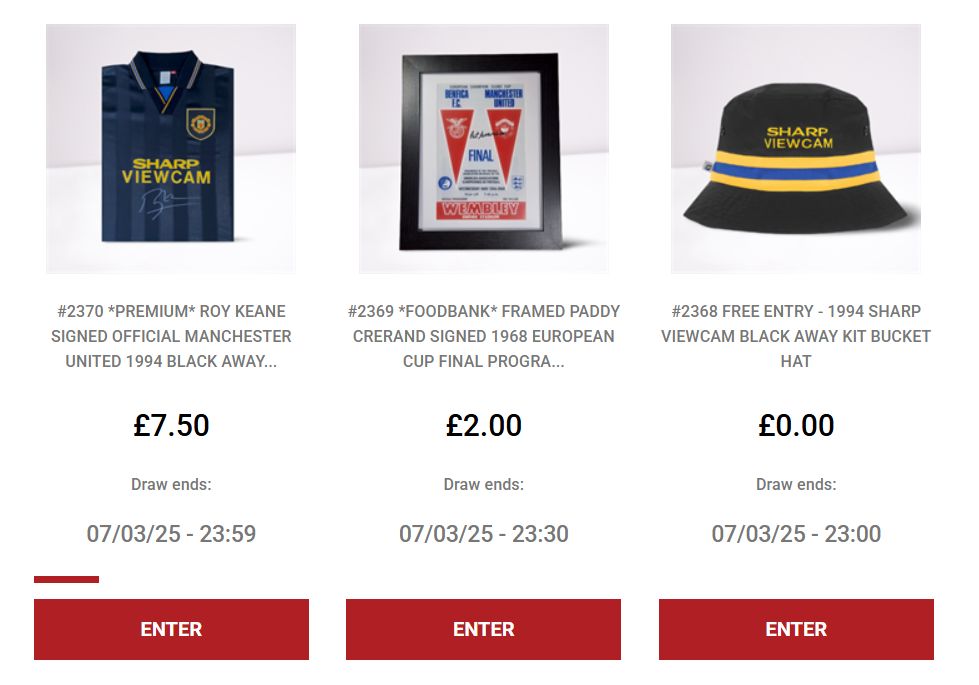The image size is (979, 685).
Task: Click the £2.00 price
Action: (483, 425)
